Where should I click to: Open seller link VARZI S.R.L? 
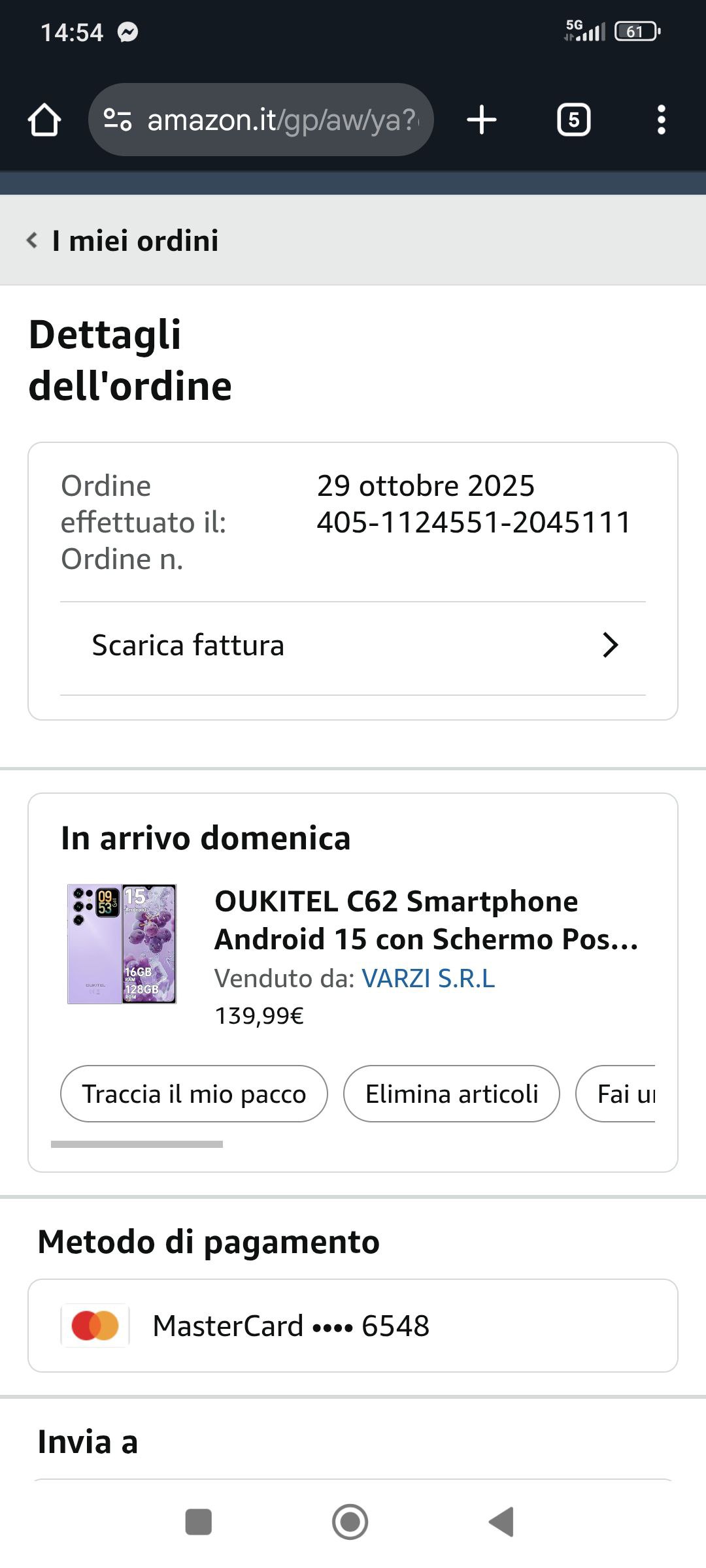[428, 978]
